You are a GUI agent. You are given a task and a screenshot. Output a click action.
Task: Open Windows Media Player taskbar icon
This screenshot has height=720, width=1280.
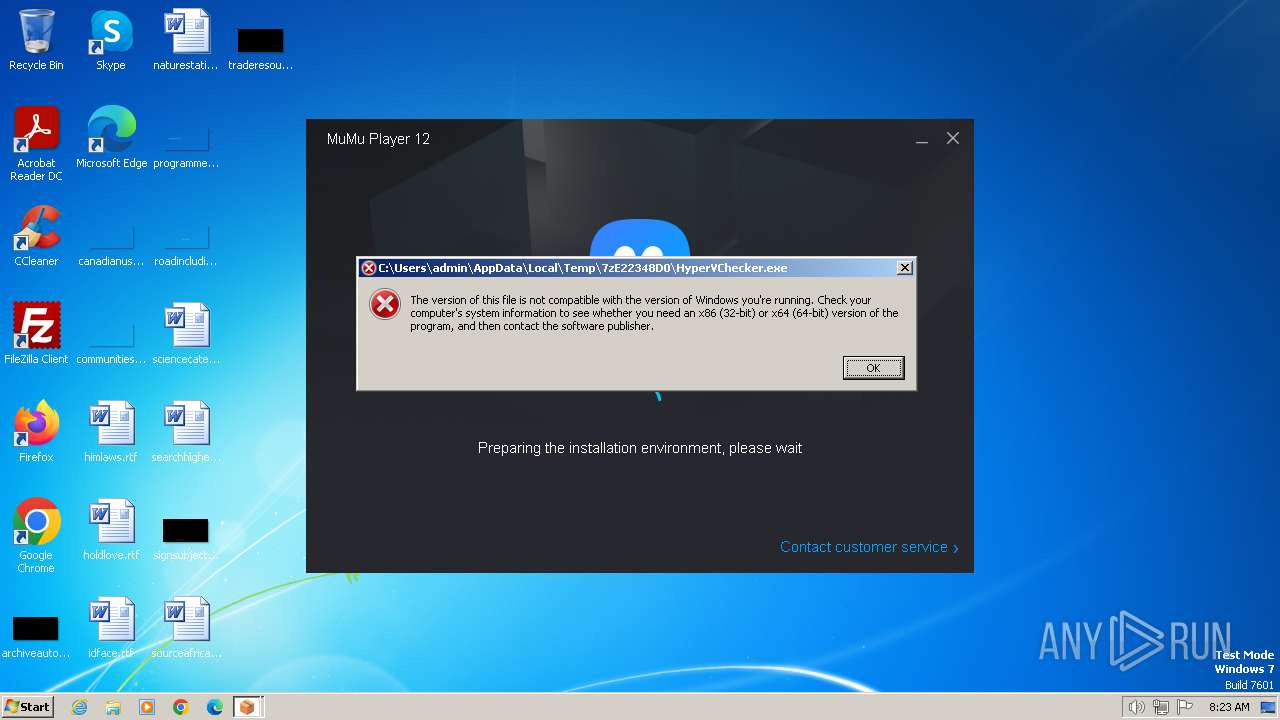(147, 707)
